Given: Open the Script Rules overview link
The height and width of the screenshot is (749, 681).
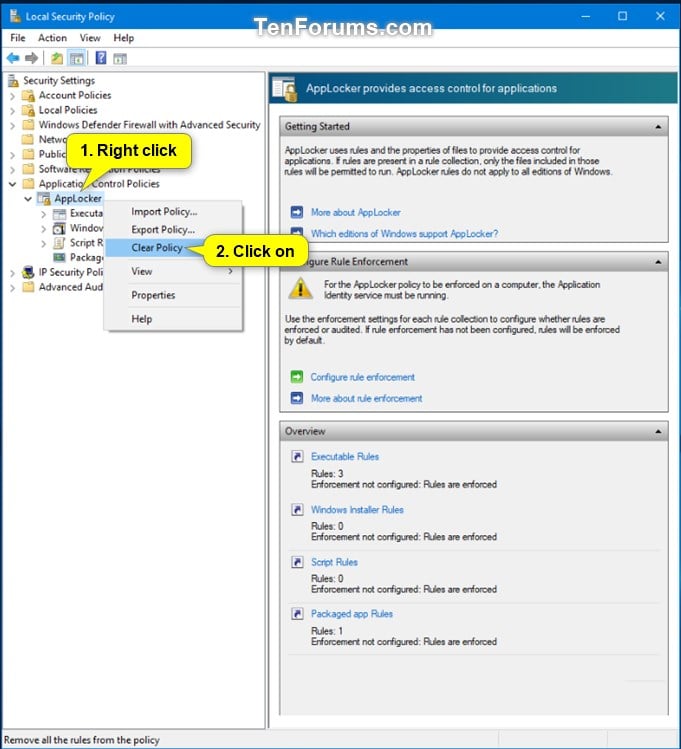Looking at the screenshot, I should coord(334,562).
